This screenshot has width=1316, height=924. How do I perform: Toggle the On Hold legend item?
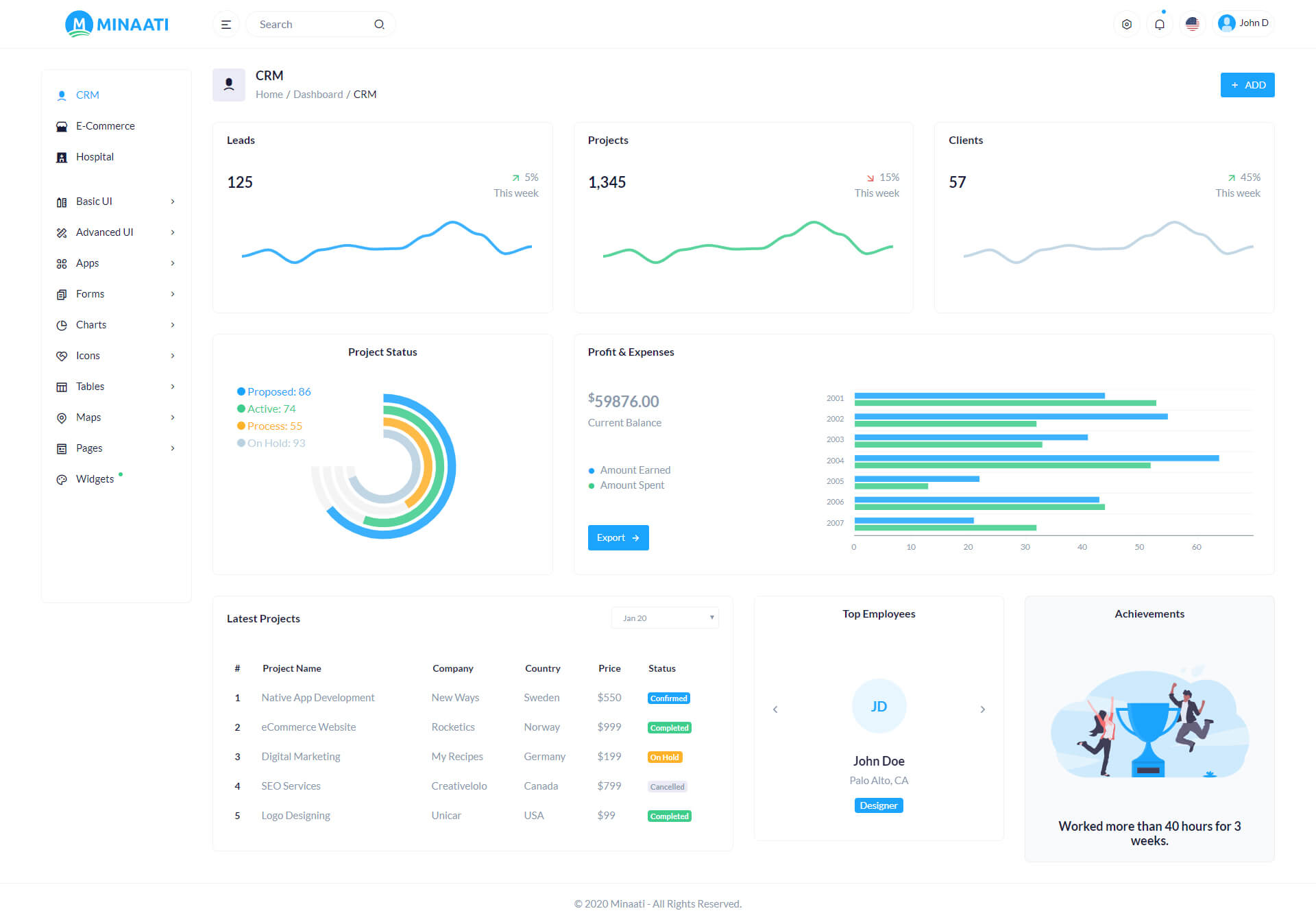271,443
